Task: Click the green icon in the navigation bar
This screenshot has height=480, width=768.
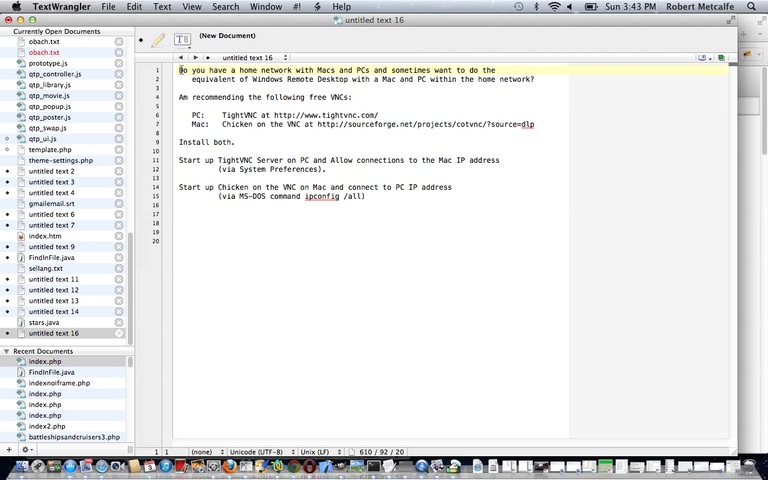Action: point(721,58)
